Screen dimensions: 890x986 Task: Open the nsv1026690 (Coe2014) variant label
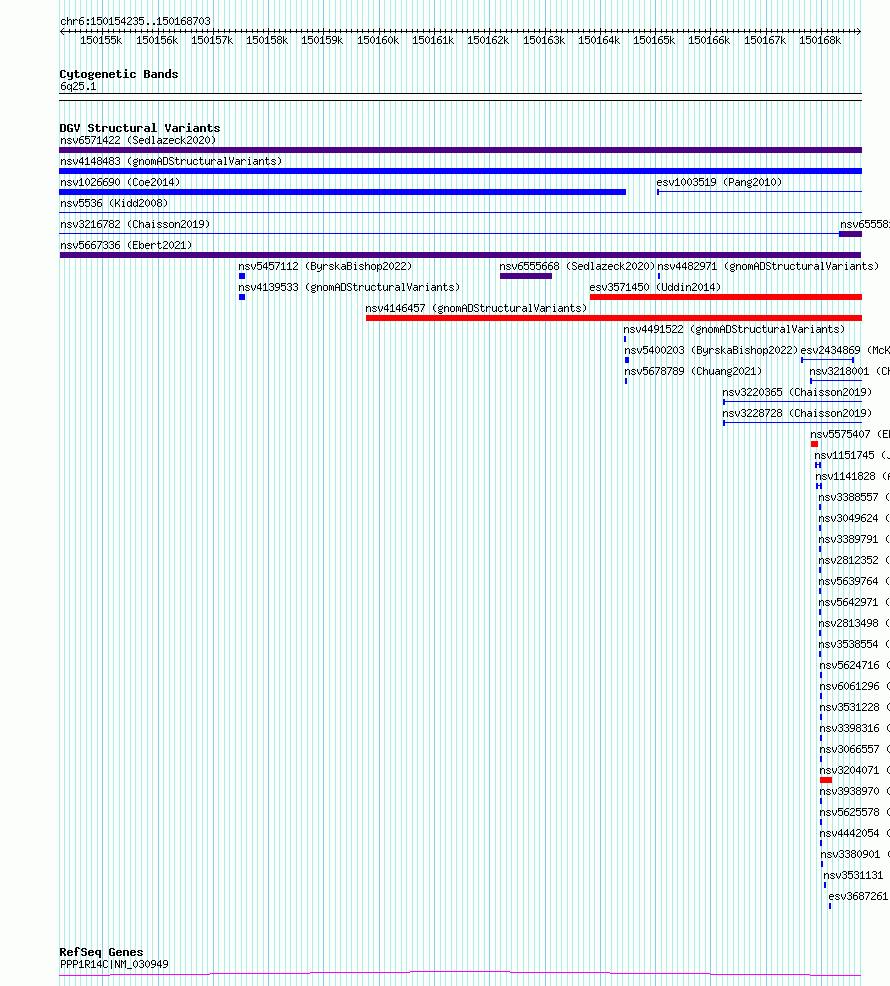pos(120,182)
